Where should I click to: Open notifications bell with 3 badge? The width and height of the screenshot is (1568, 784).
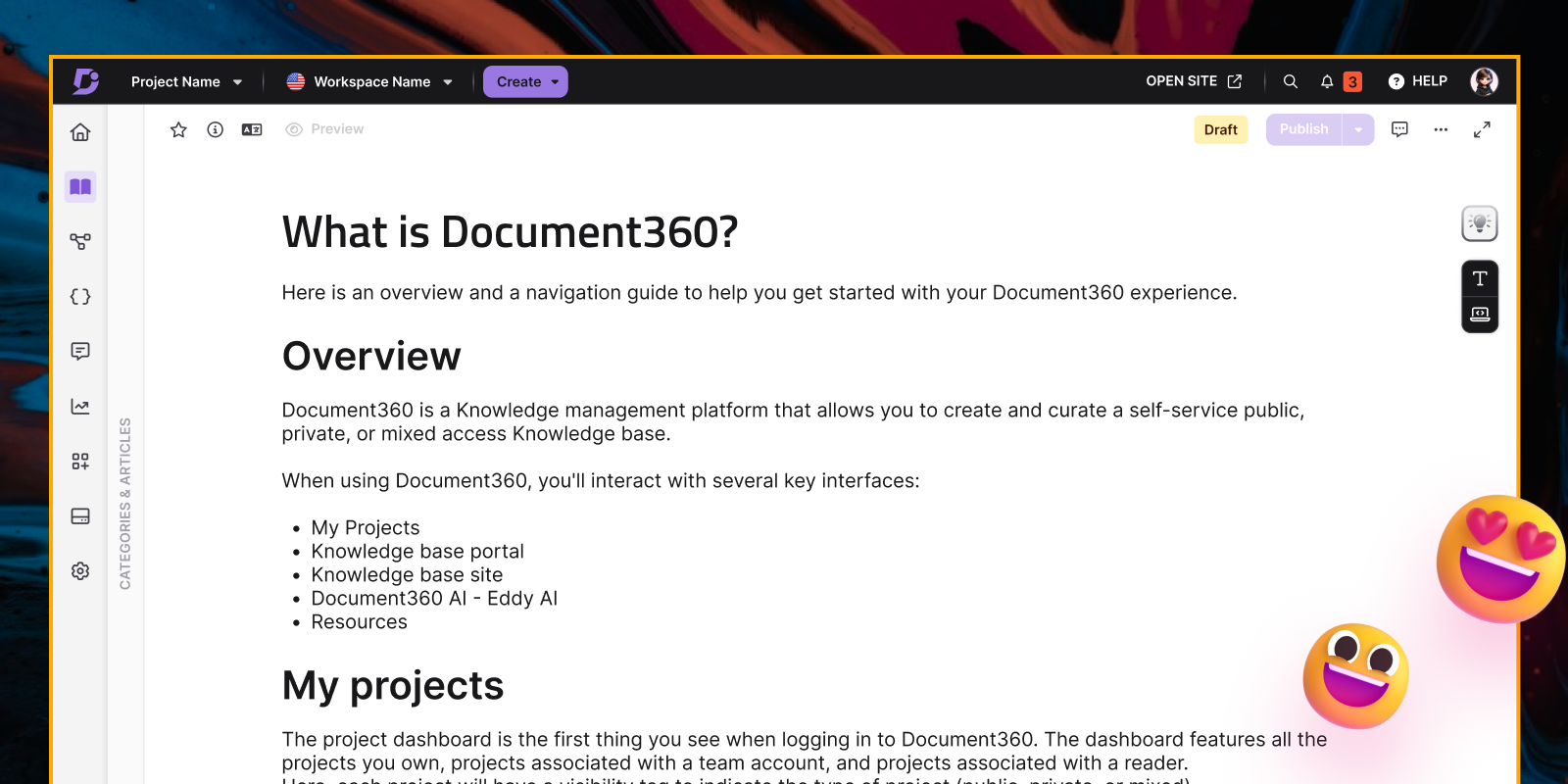(x=1340, y=81)
